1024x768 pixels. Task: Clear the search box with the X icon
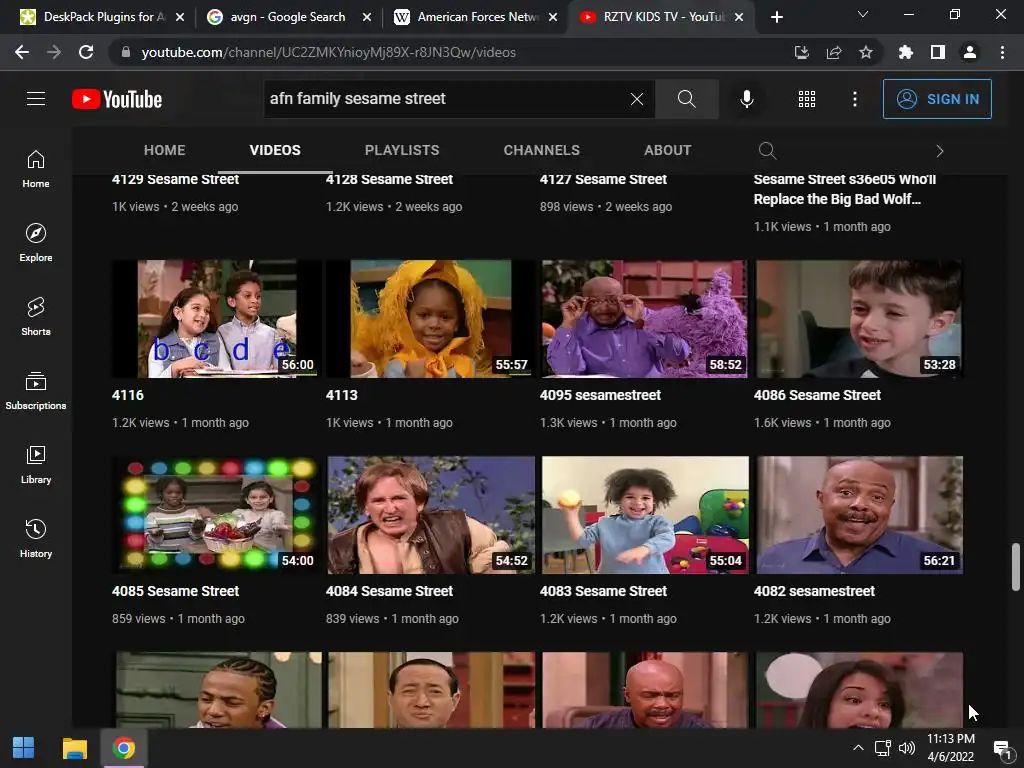(x=637, y=99)
